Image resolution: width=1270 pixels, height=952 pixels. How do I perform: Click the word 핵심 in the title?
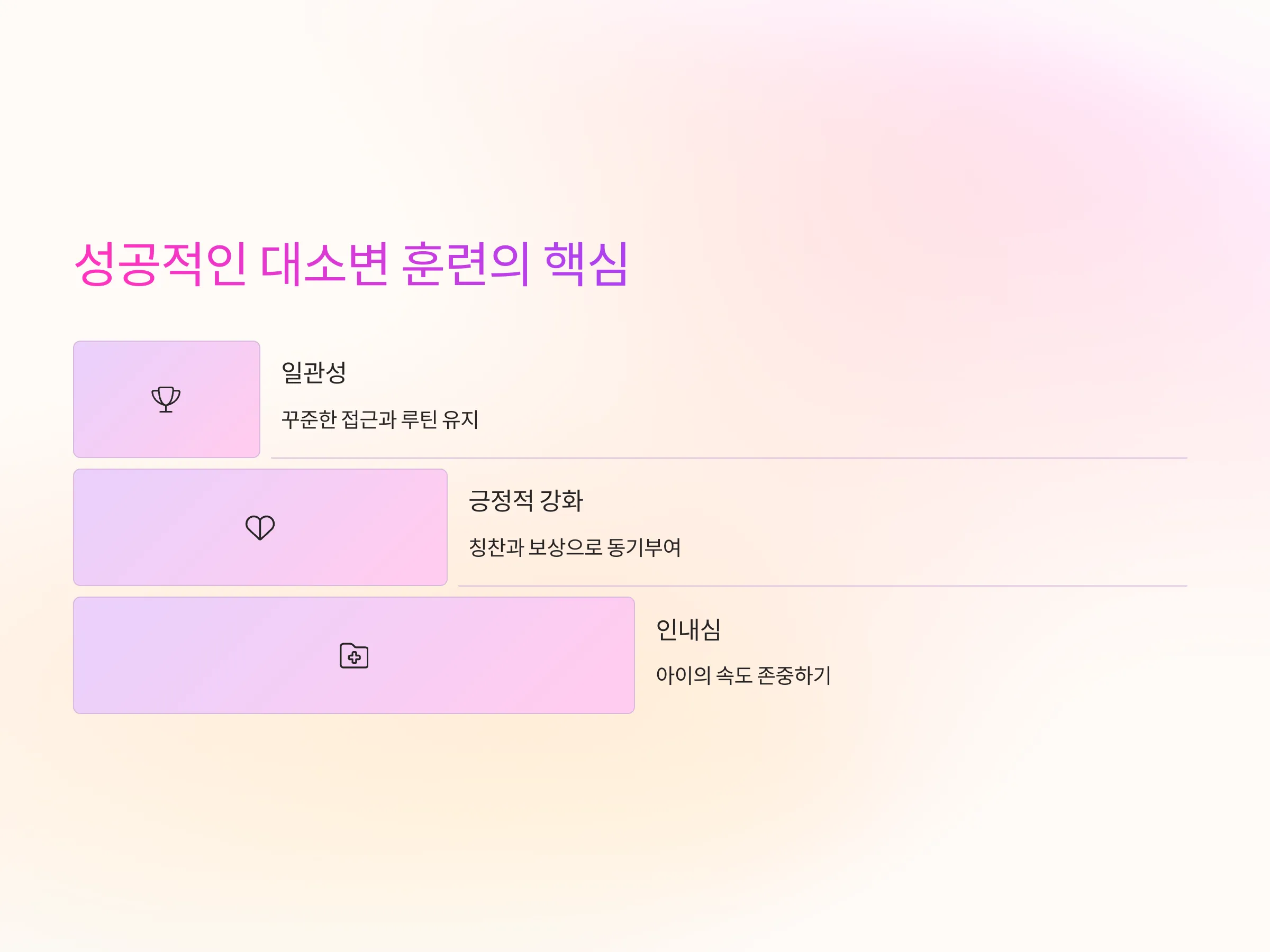click(x=586, y=264)
